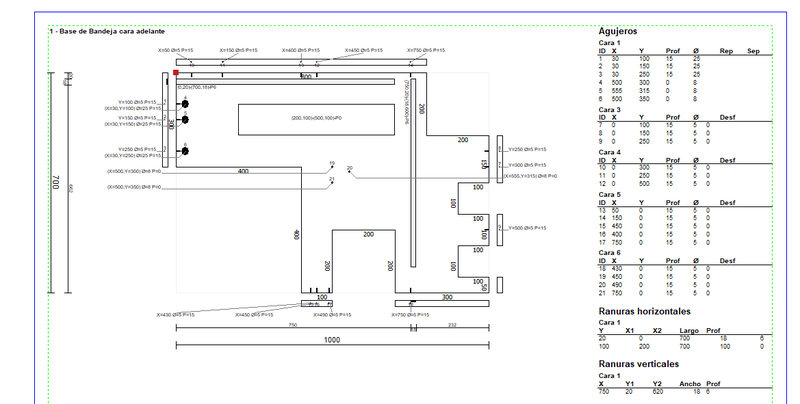Click the black hole circle numbered 4
This screenshot has height=404, width=800.
tap(185, 104)
